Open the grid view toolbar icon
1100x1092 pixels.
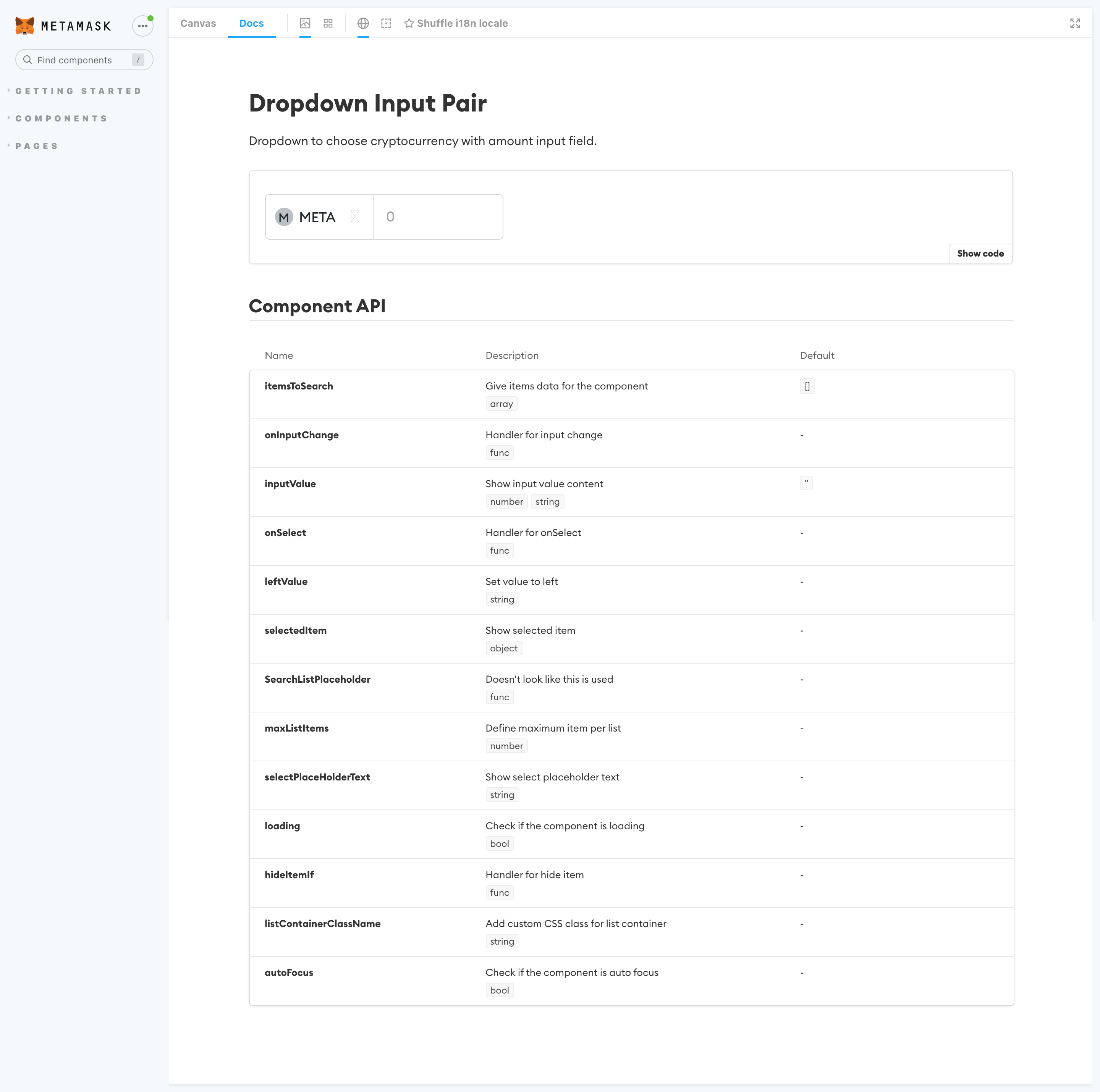point(328,23)
